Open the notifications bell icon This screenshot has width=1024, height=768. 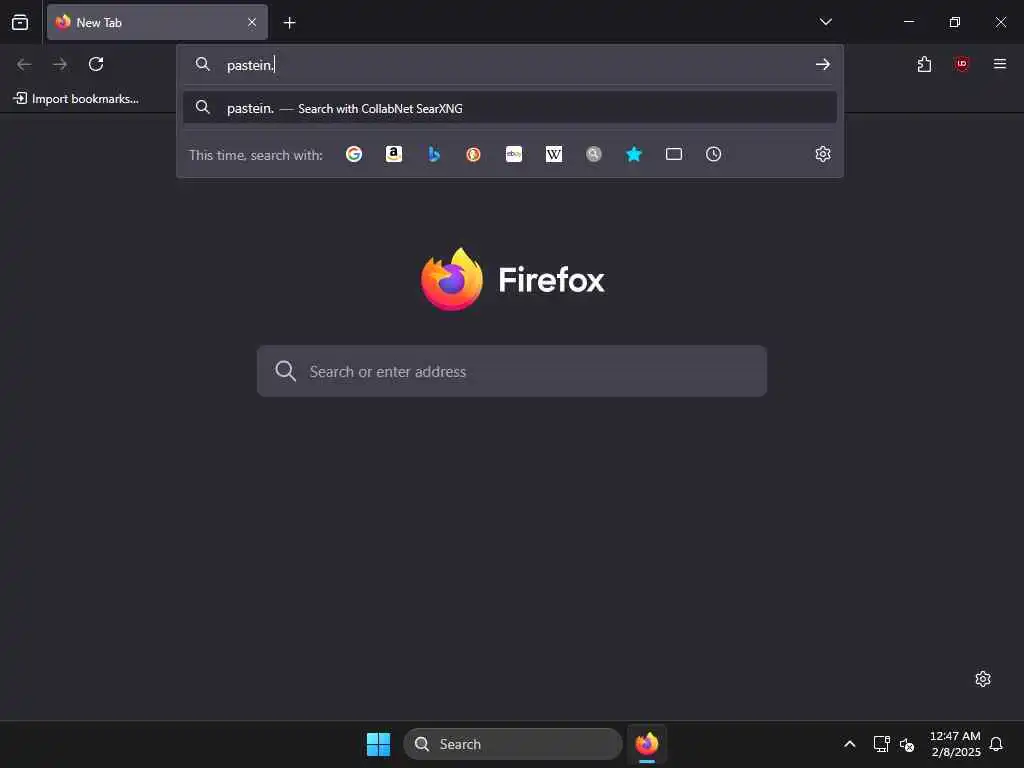[996, 744]
